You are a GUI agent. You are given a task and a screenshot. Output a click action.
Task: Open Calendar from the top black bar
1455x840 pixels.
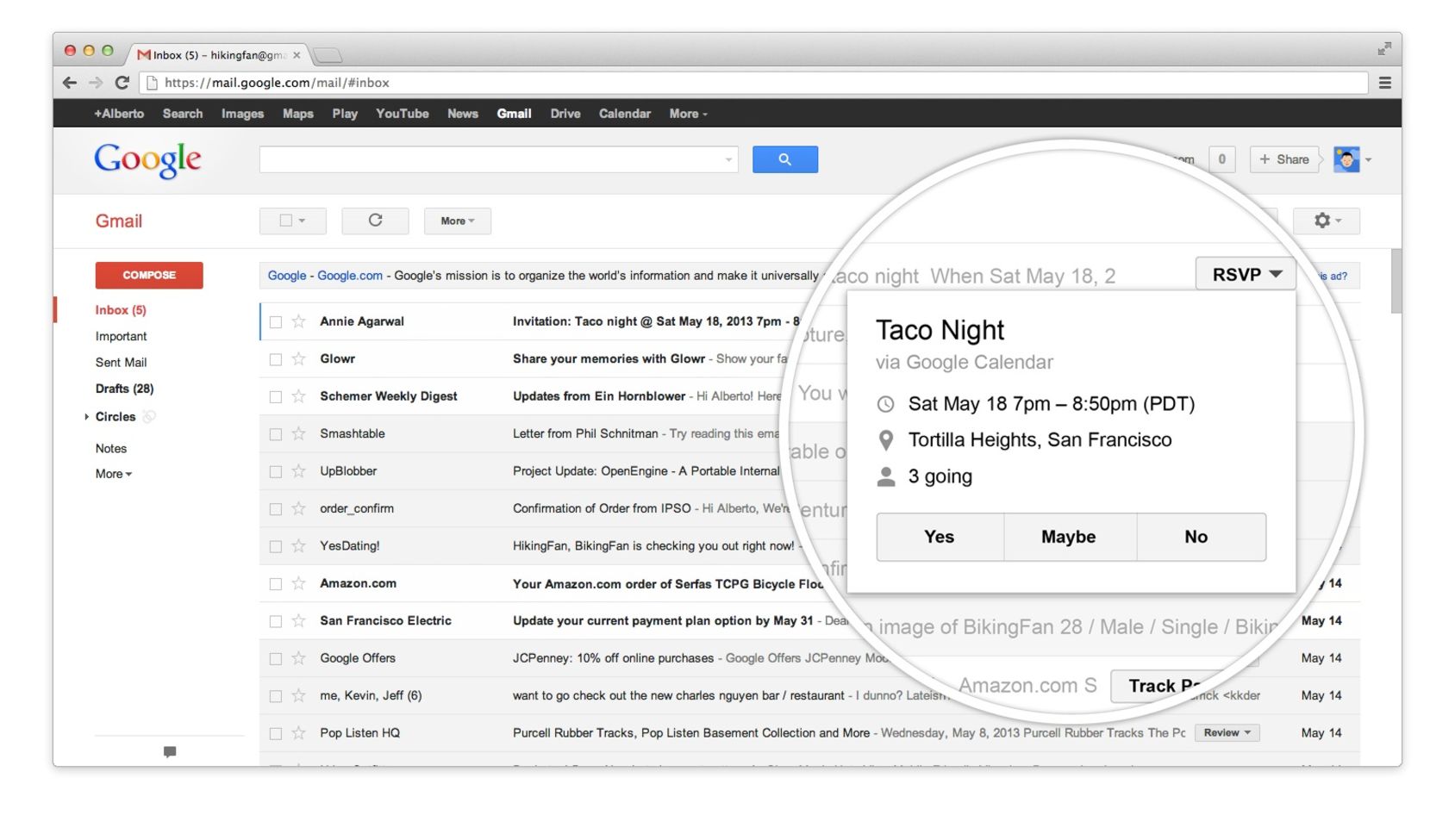624,114
